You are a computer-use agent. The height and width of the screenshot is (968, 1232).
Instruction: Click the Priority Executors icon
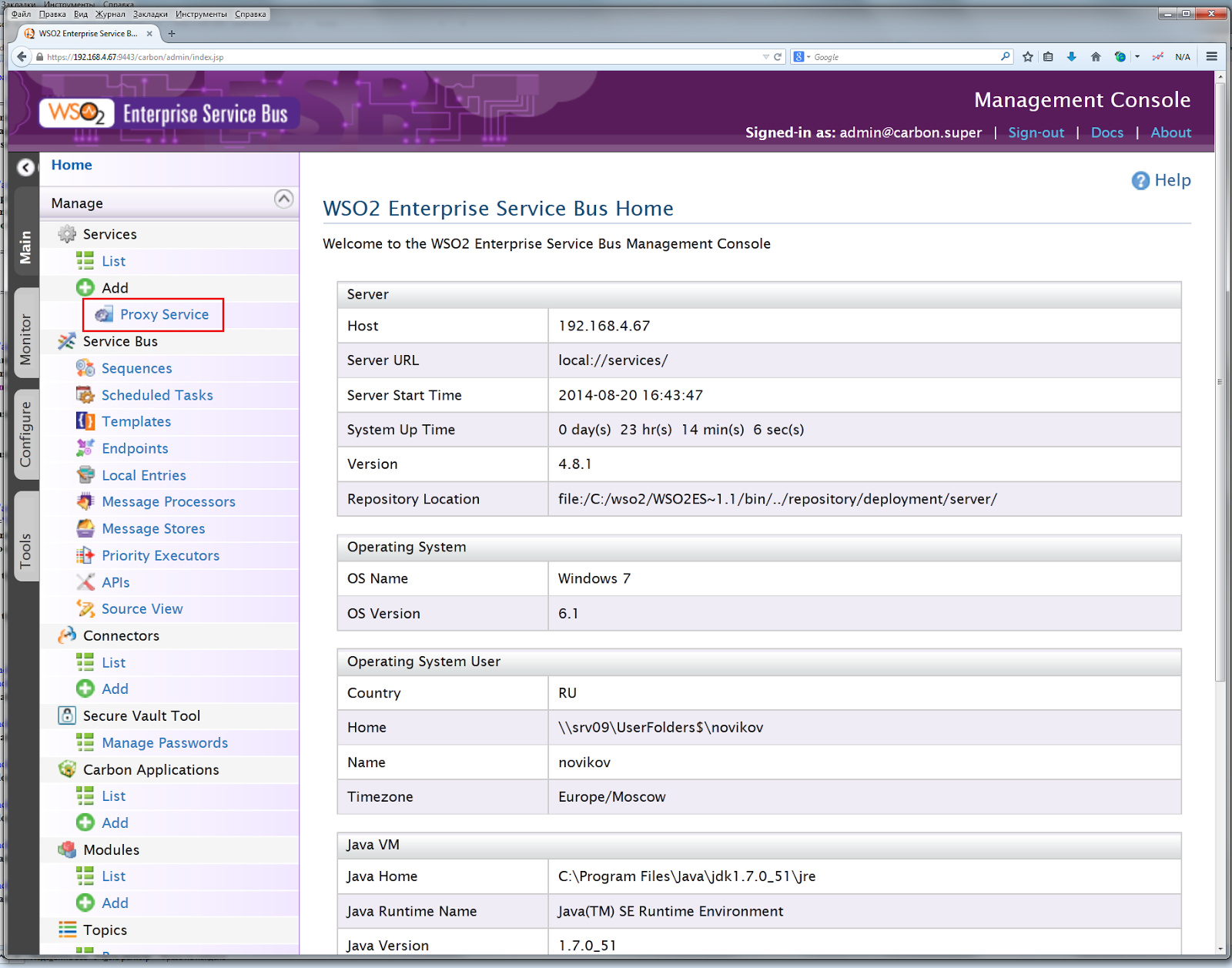click(x=85, y=555)
